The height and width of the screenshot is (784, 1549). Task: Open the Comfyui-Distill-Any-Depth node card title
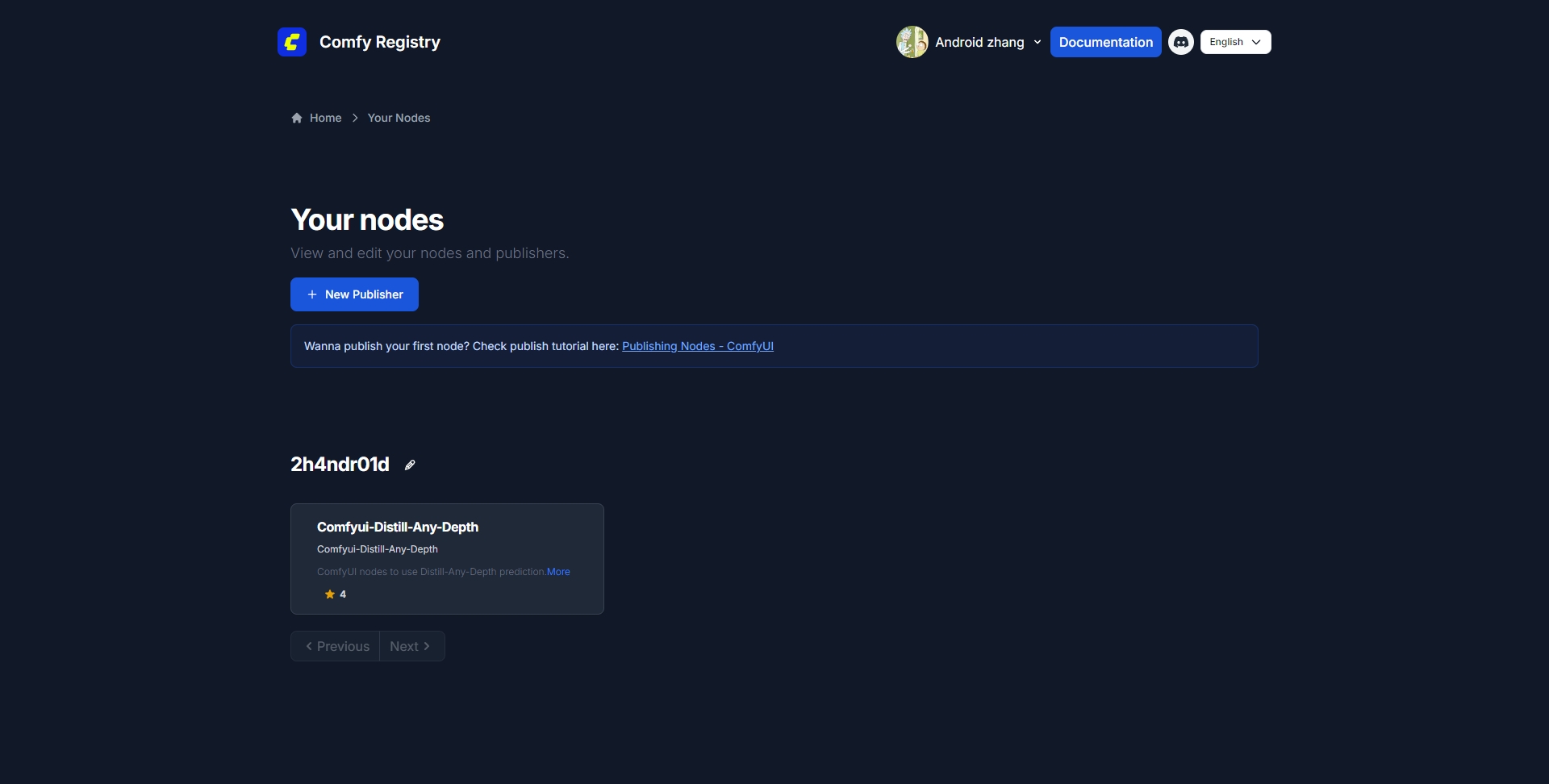click(x=398, y=527)
